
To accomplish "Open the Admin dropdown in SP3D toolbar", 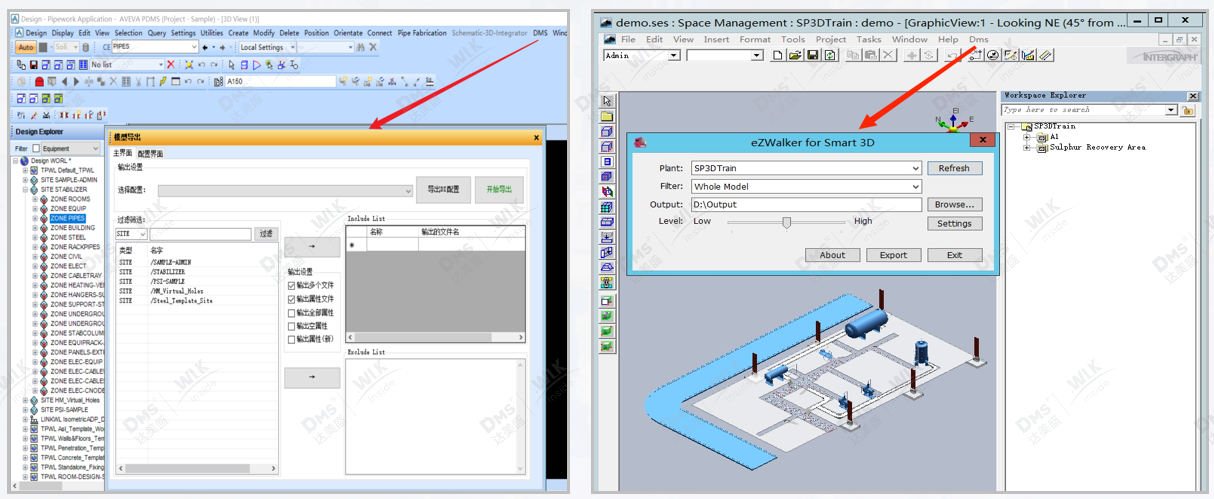I will pyautogui.click(x=641, y=55).
